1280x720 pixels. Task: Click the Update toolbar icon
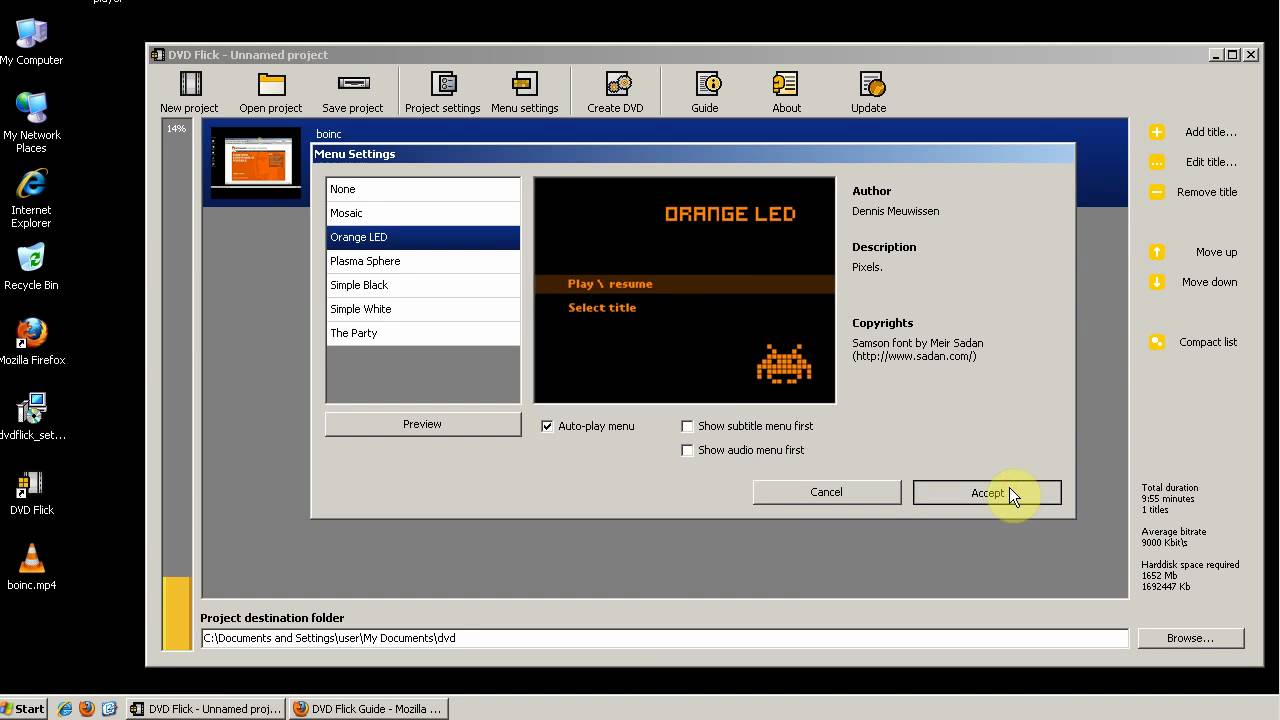[870, 84]
